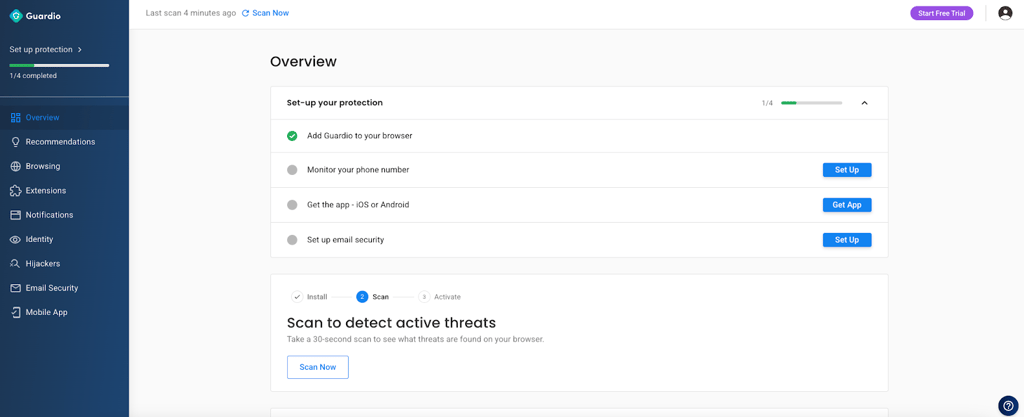Screen dimensions: 1024x417
Task: Click the Install step checkmark circle
Action: point(297,297)
